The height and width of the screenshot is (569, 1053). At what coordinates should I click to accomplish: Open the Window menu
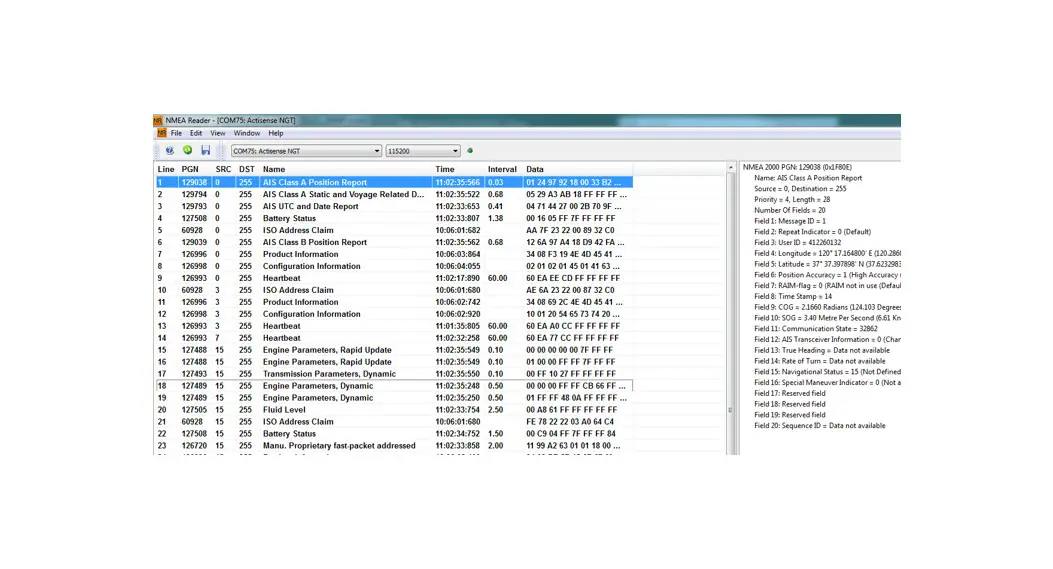pos(246,133)
